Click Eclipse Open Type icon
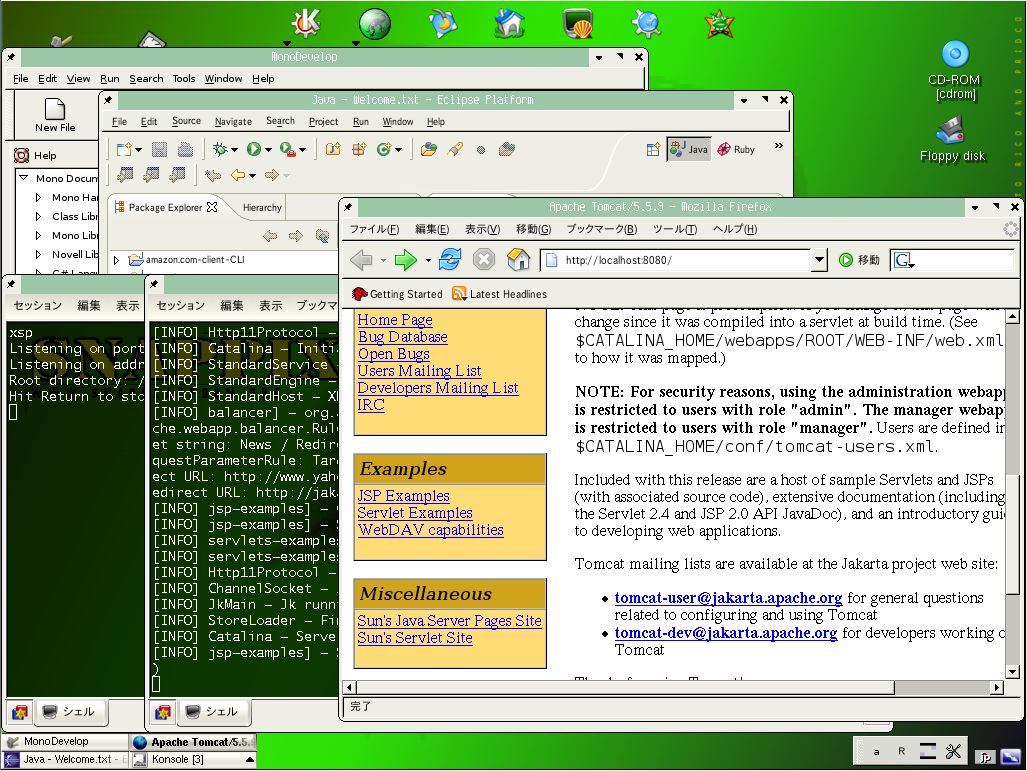 tap(428, 149)
